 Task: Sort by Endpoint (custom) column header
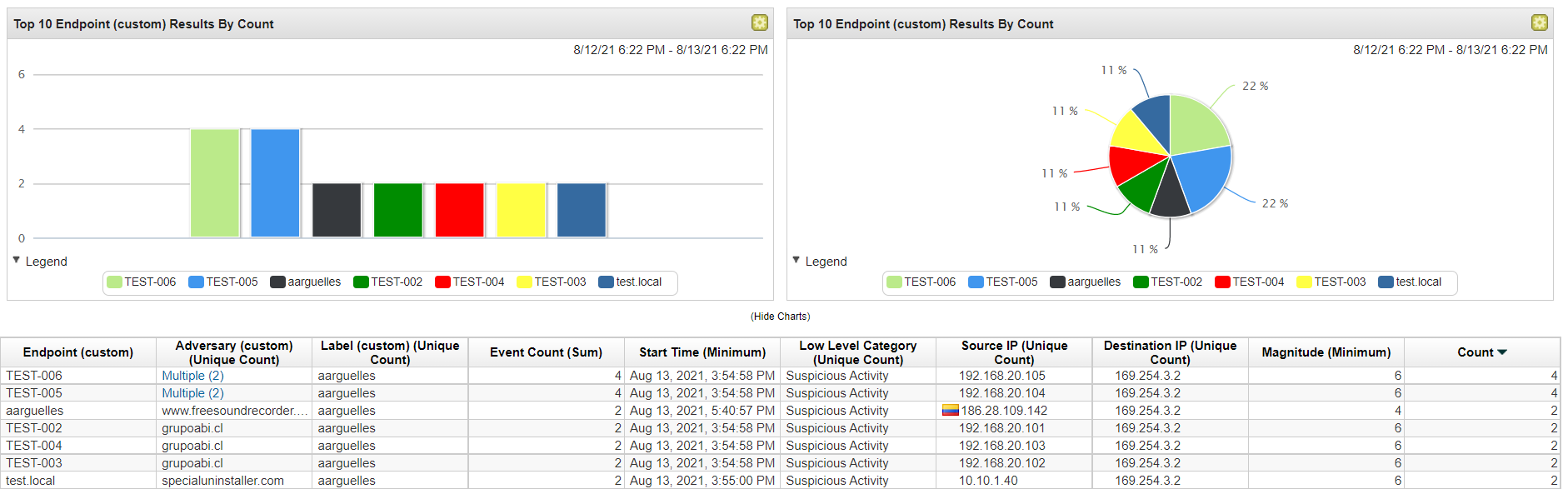tap(77, 352)
